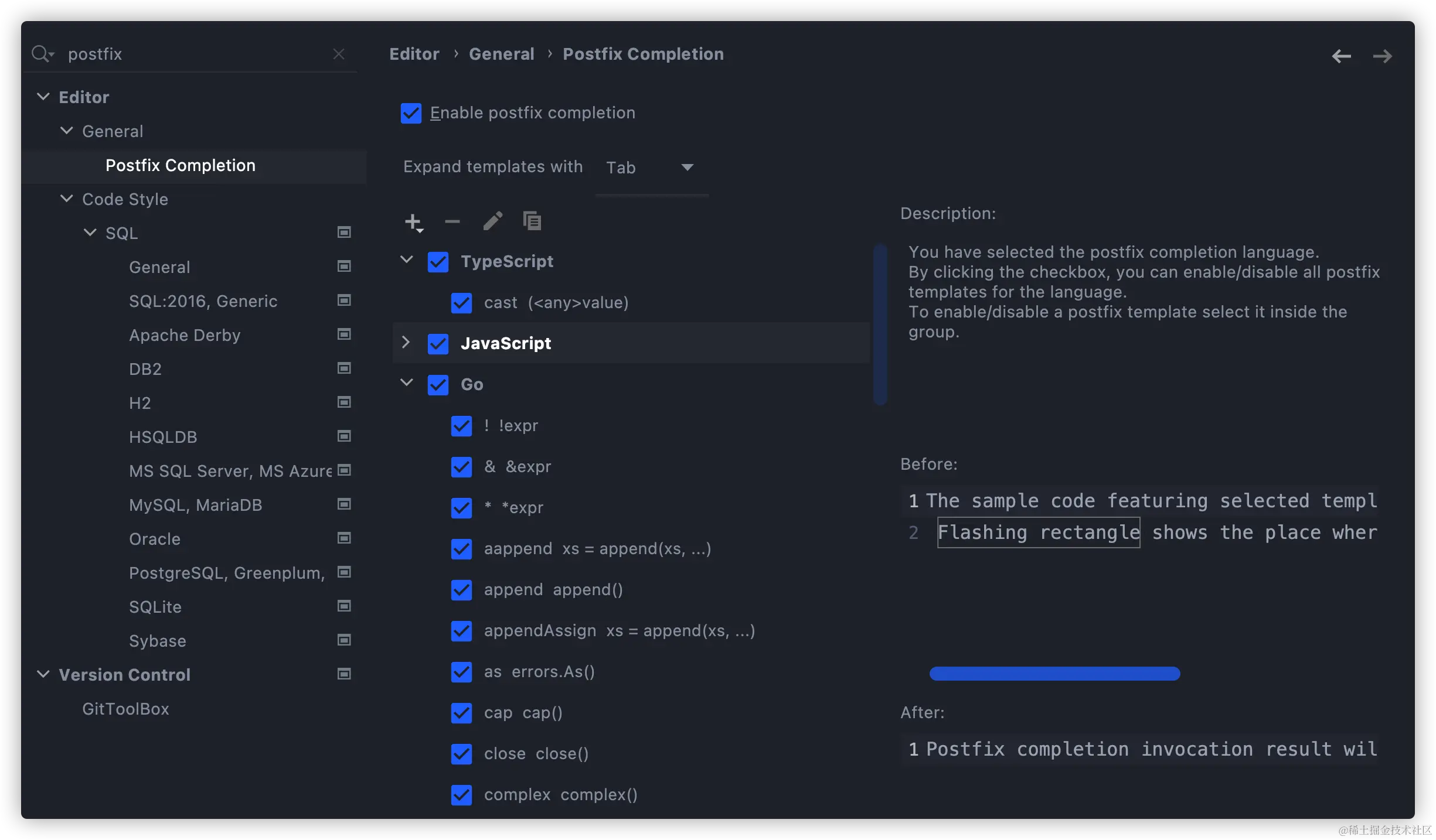Click the horizontal scrollbar under Before preview
1436x840 pixels.
1054,674
